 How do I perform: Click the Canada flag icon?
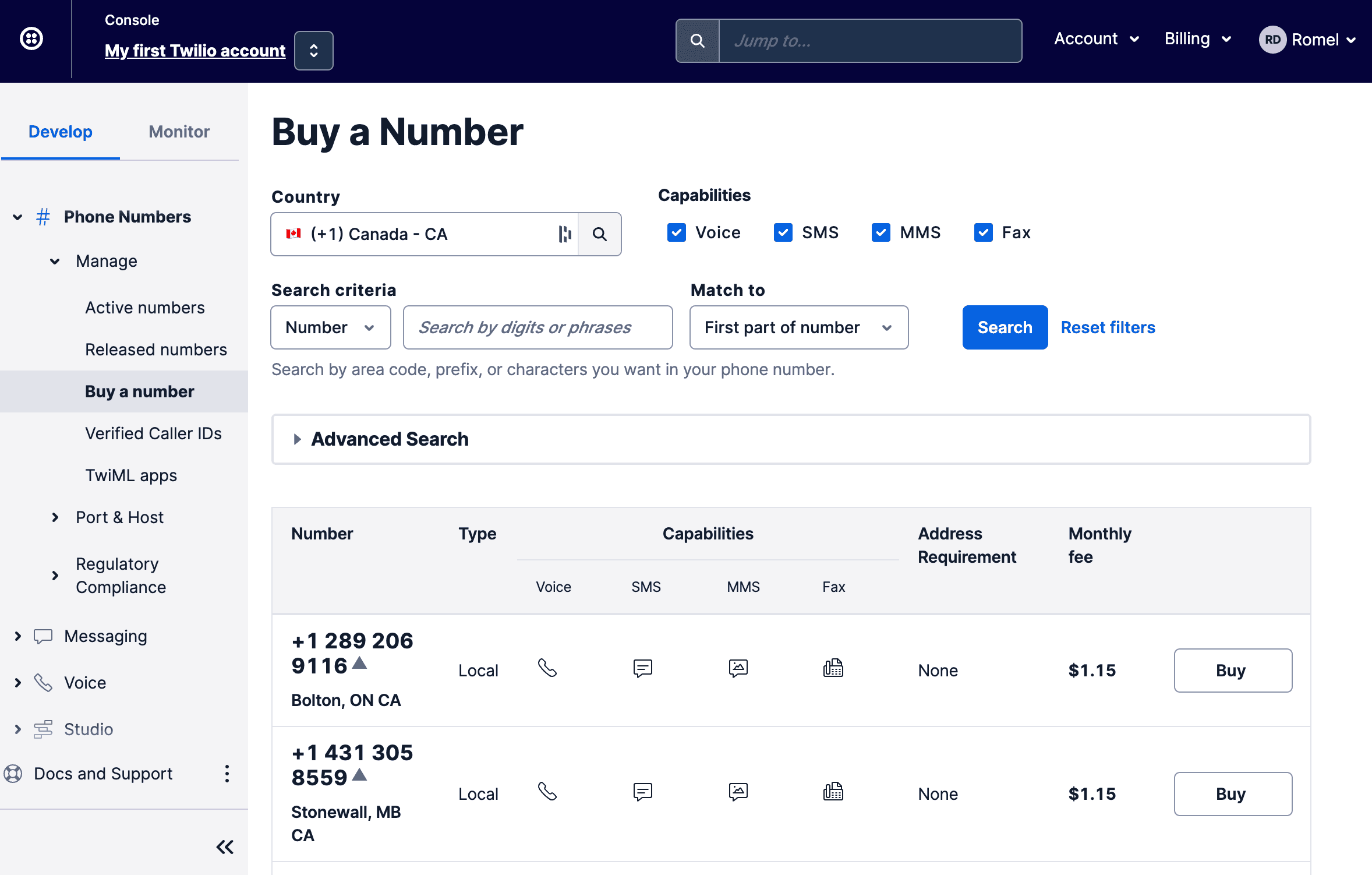[x=293, y=234]
